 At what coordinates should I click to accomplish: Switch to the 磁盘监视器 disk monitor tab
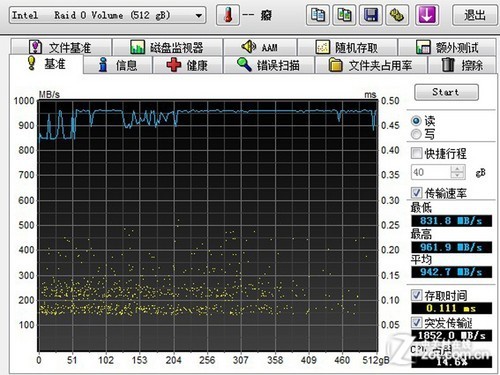click(167, 47)
